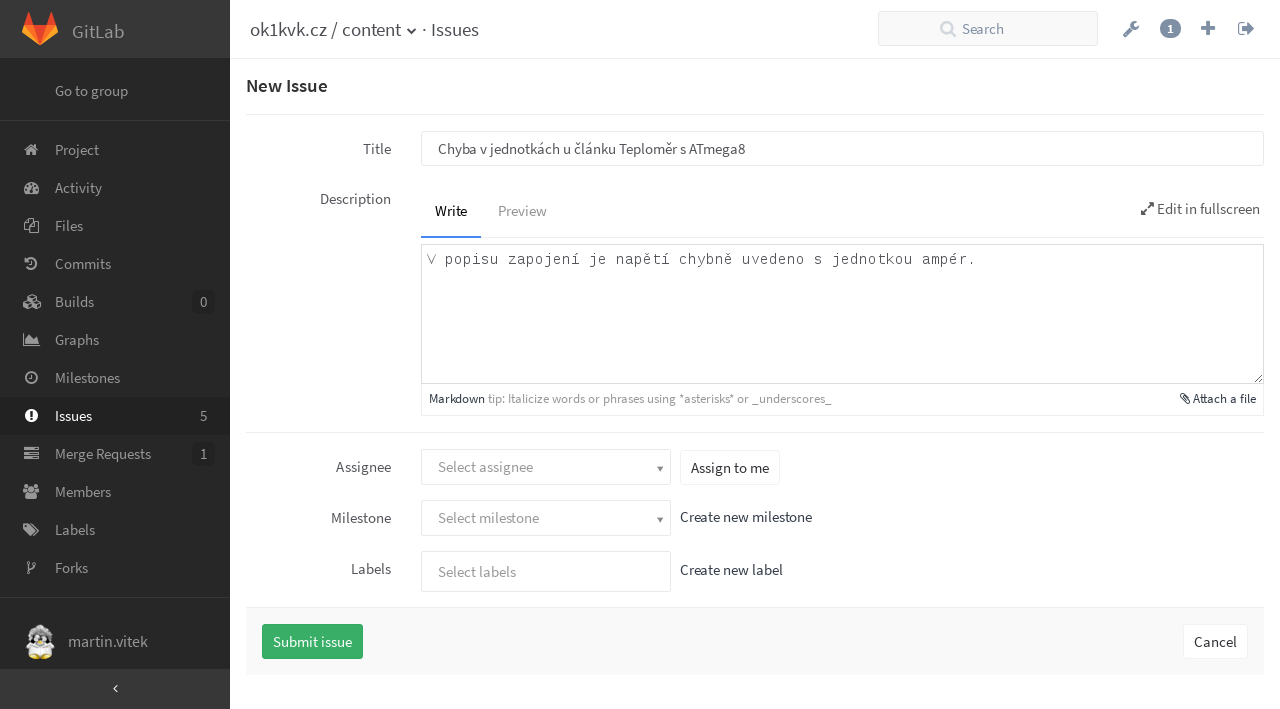Image resolution: width=1280 pixels, height=709 pixels.
Task: Click the Edit in fullscreen link
Action: pyautogui.click(x=1200, y=209)
